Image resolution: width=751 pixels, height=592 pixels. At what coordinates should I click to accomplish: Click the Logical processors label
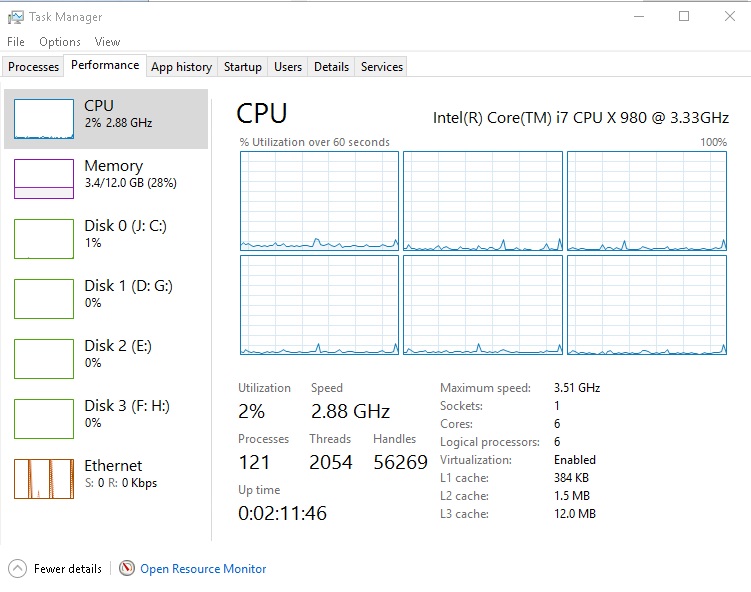click(490, 442)
